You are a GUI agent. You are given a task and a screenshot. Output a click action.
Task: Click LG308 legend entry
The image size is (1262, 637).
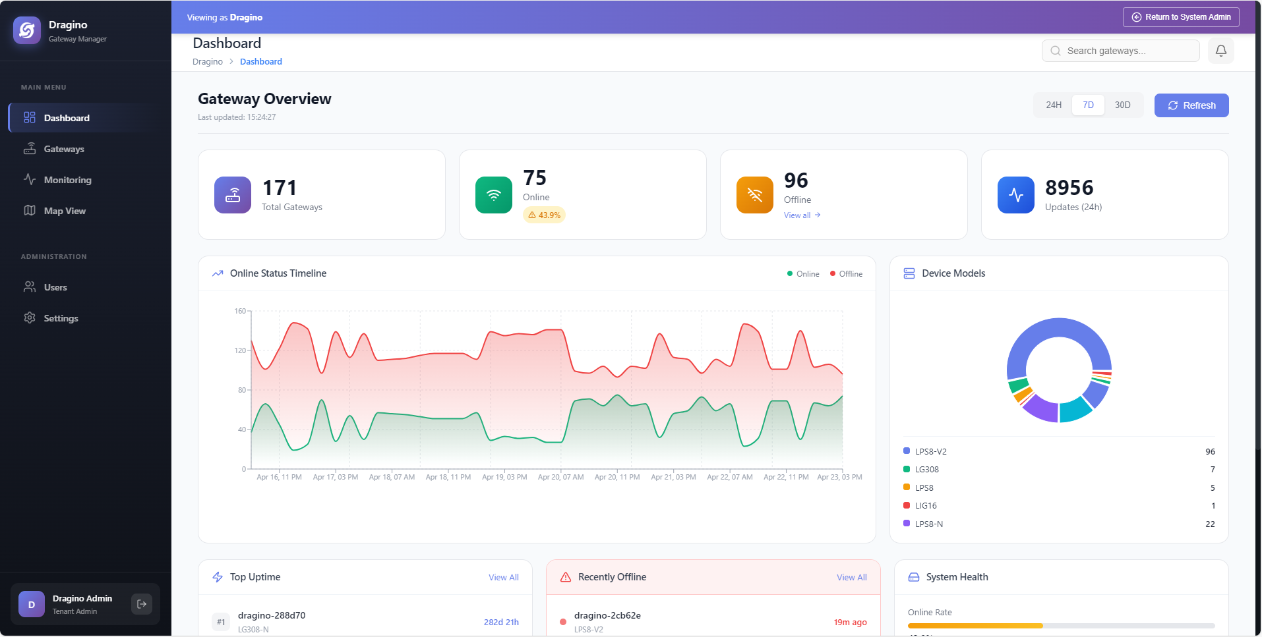pos(1059,469)
